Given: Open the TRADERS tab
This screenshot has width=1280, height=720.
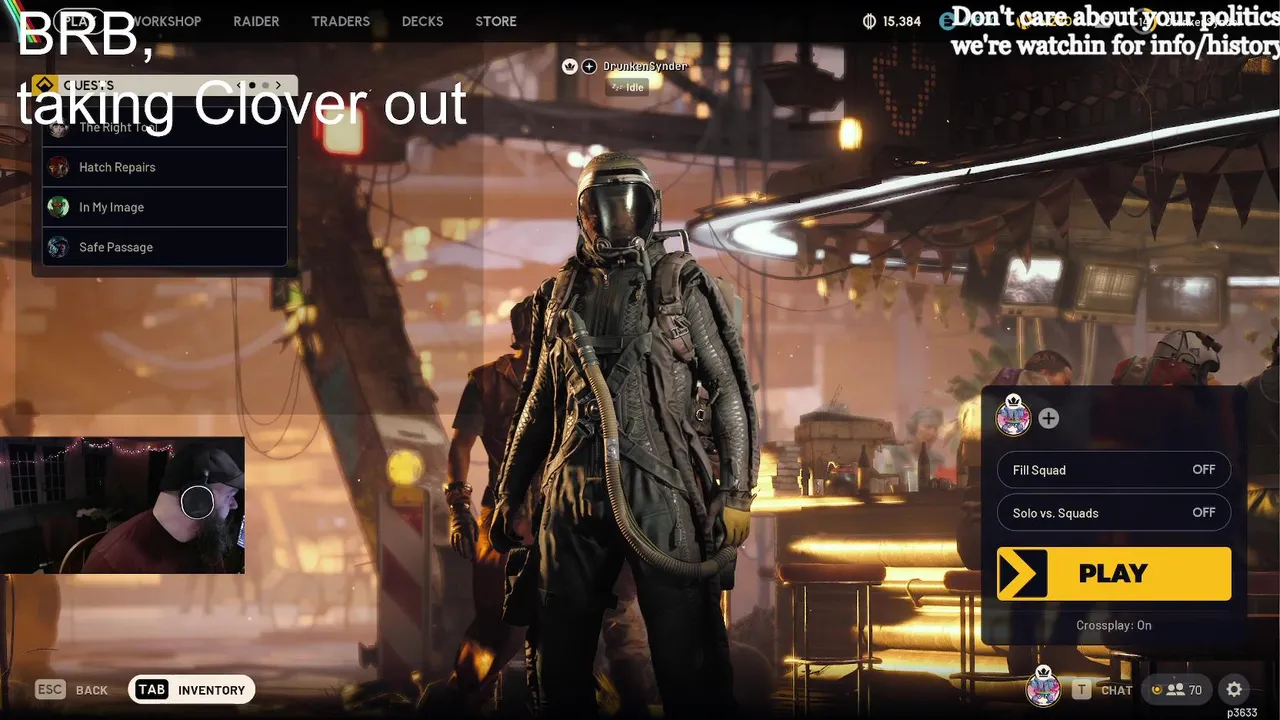Looking at the screenshot, I should [x=340, y=21].
